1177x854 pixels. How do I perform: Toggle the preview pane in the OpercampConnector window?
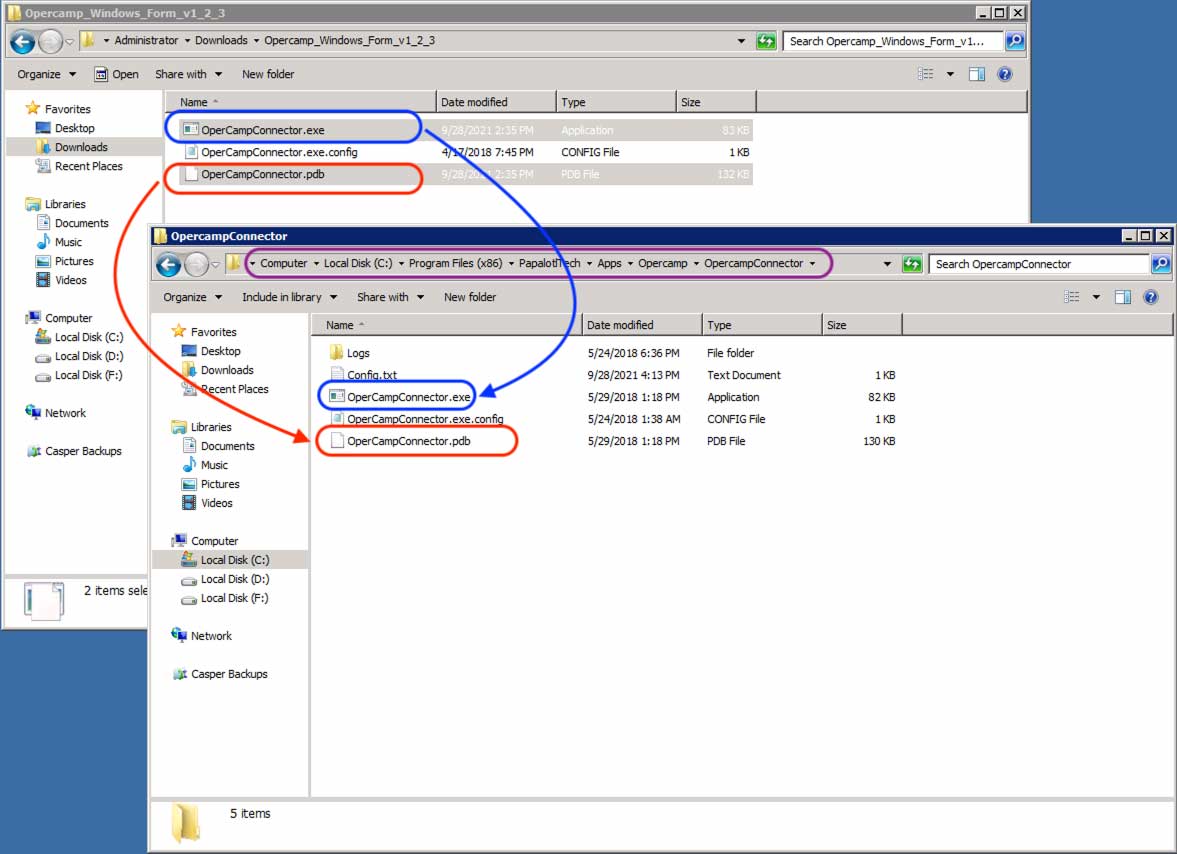1122,297
